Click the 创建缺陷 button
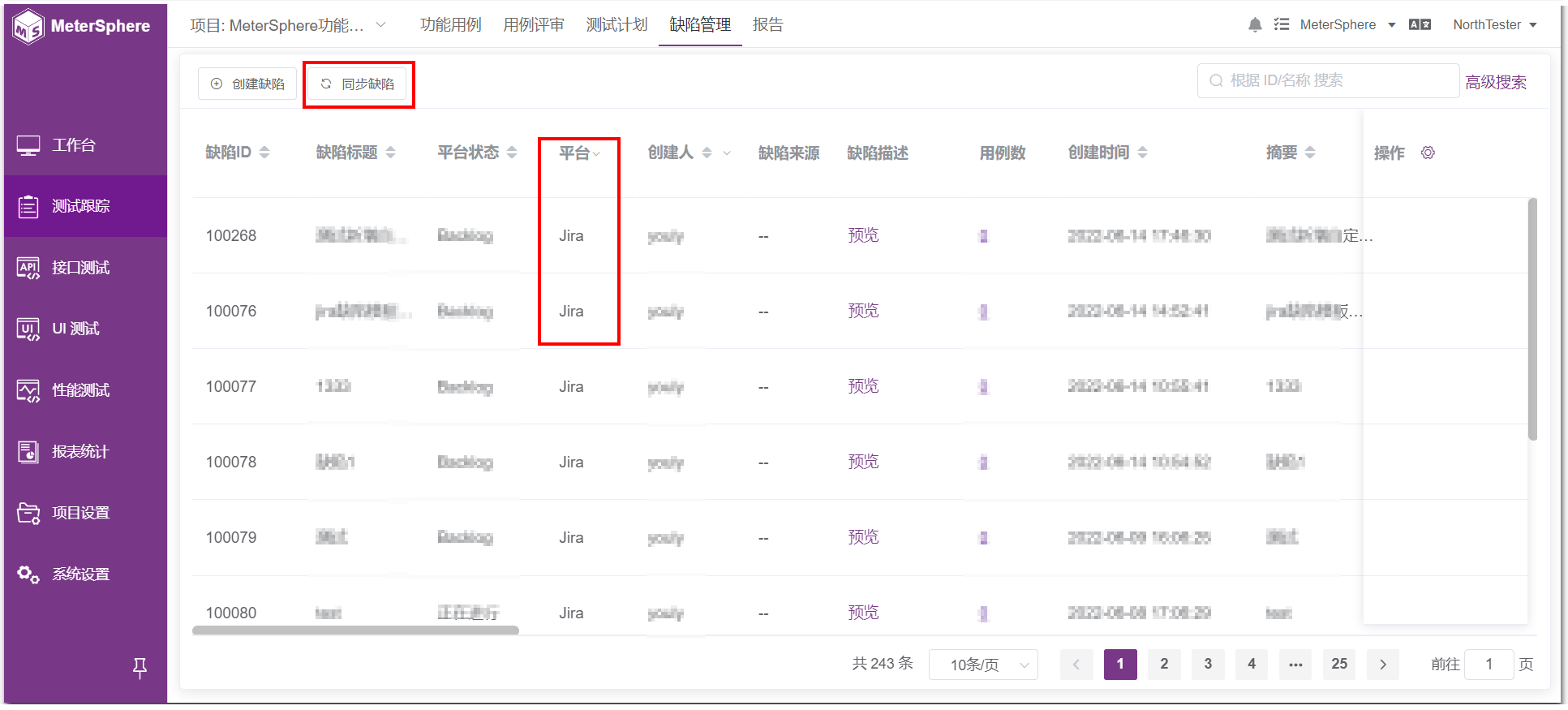This screenshot has height=710, width=1568. (x=247, y=84)
